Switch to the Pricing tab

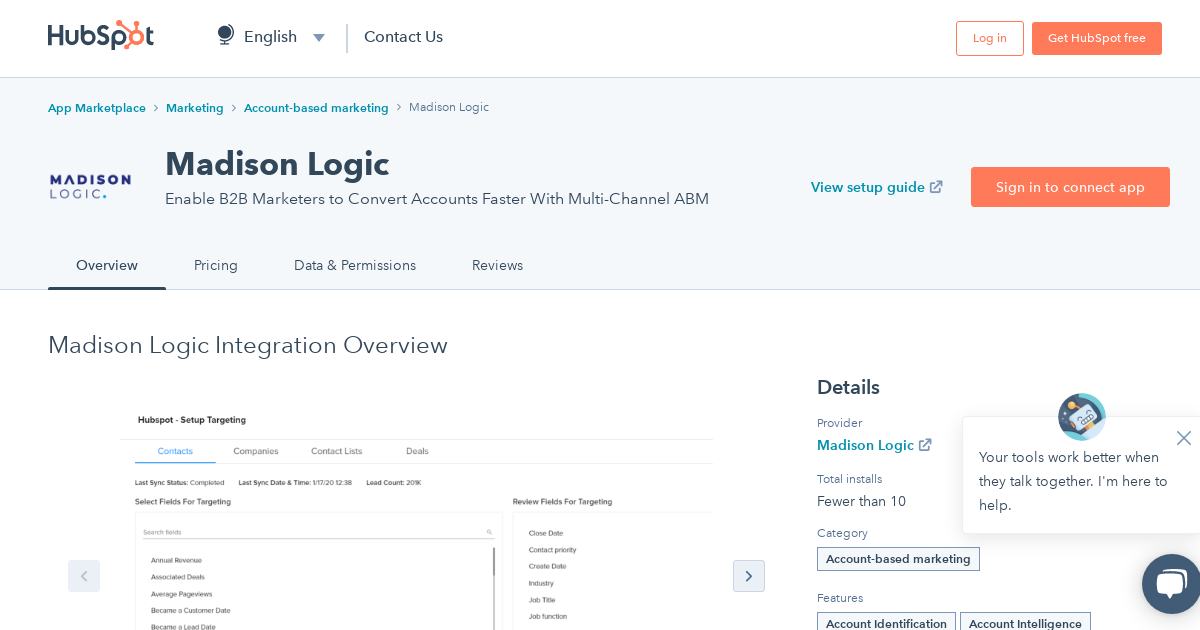pyautogui.click(x=216, y=265)
